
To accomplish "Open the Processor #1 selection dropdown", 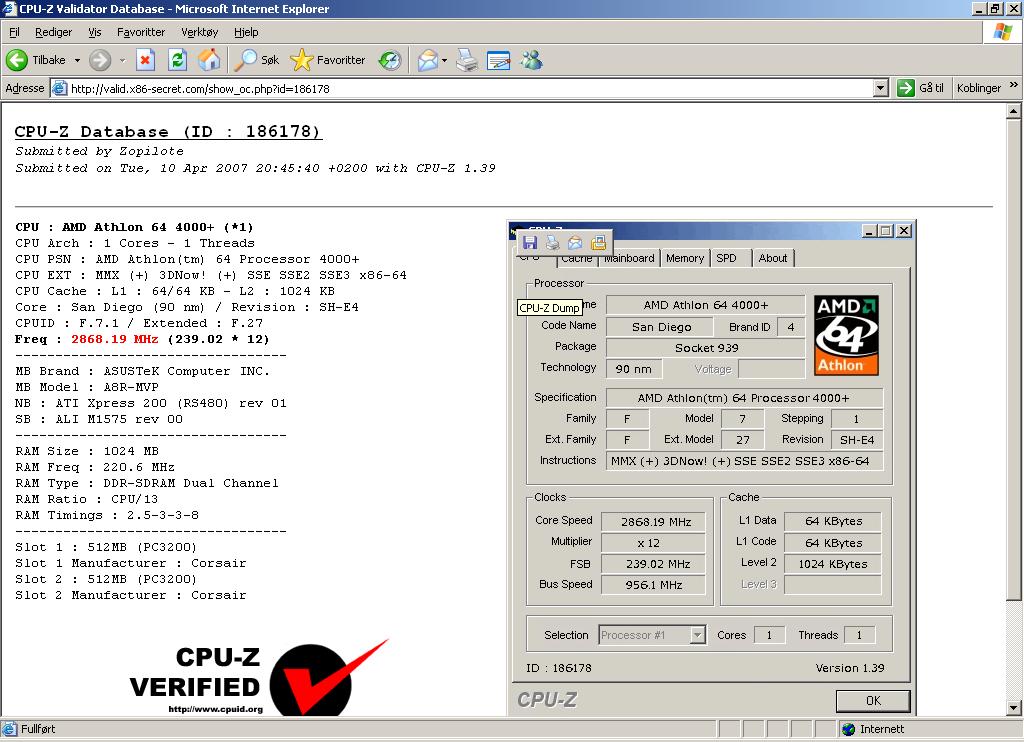I will coord(698,634).
